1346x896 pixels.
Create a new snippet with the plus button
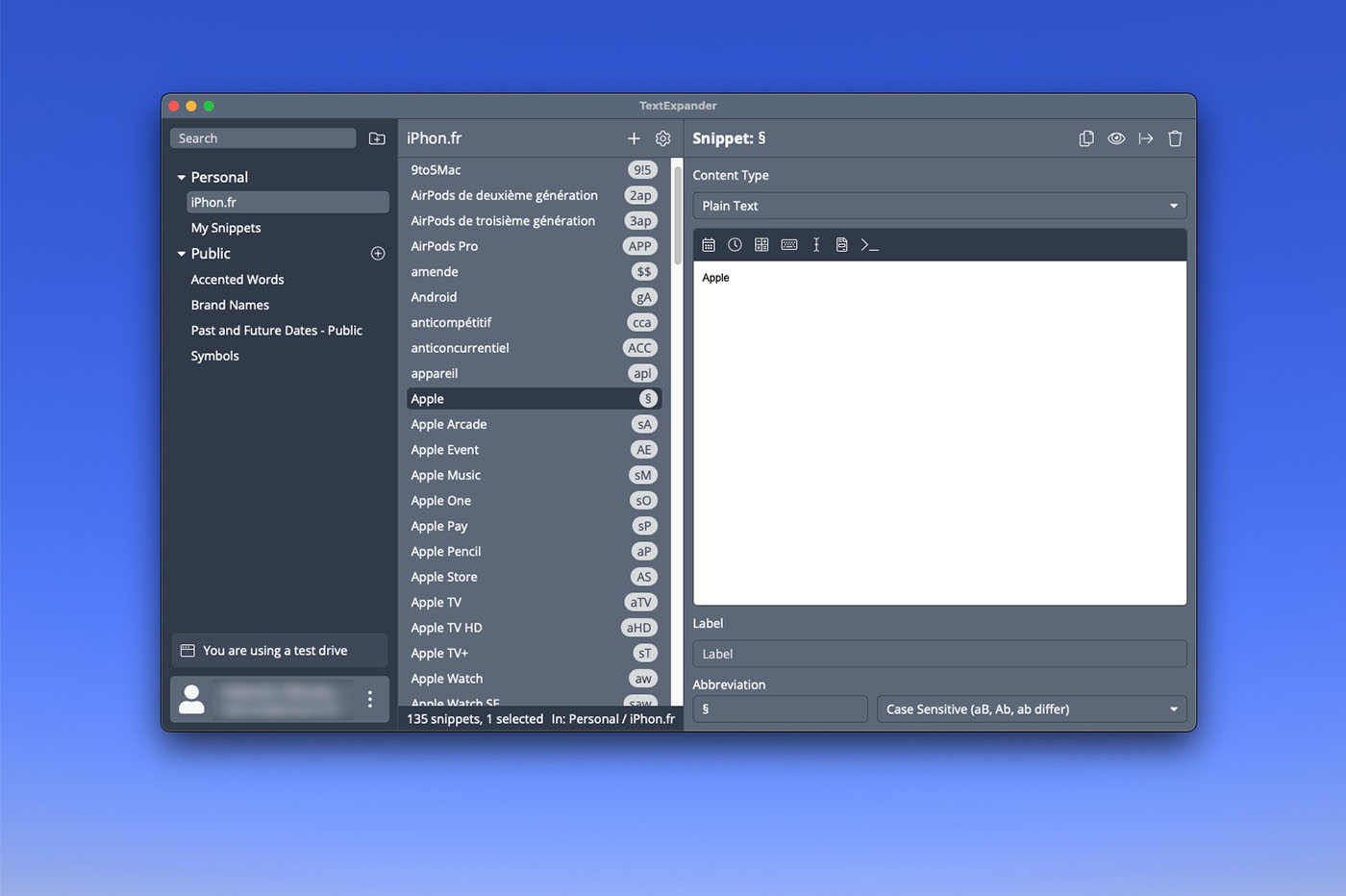(x=634, y=138)
